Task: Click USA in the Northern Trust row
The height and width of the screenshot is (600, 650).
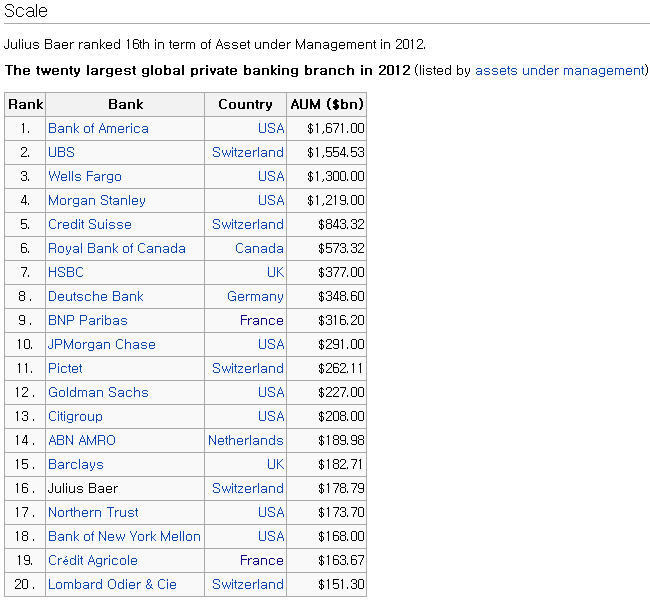Action: pos(271,513)
